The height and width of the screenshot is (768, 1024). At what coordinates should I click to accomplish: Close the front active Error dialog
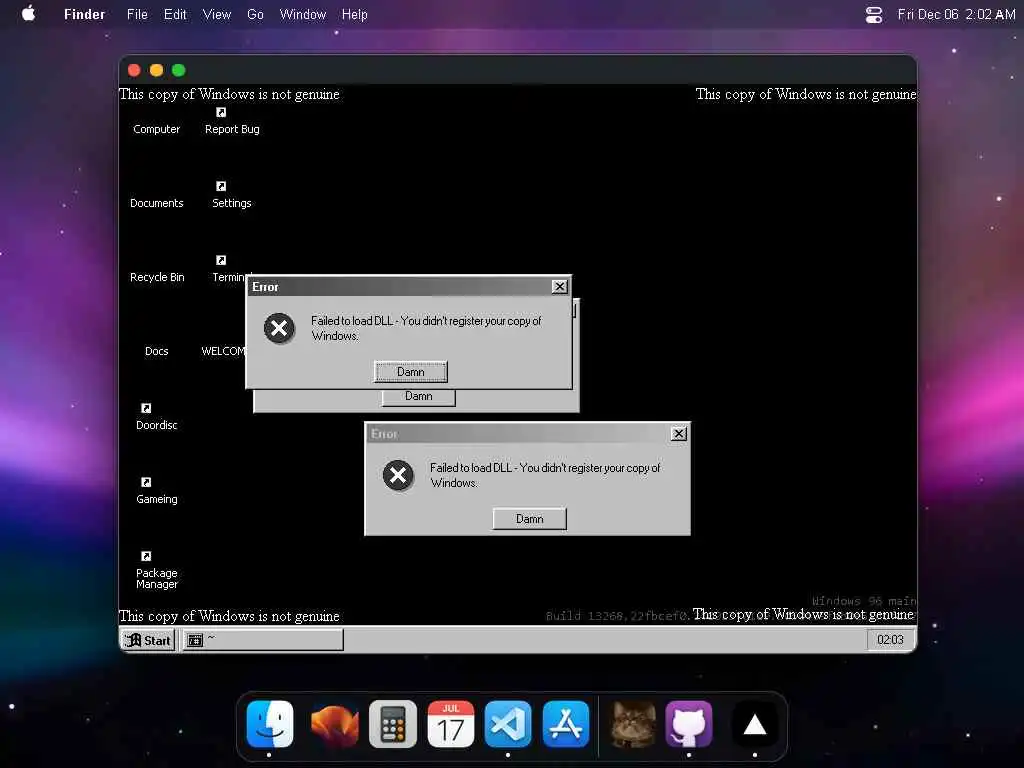click(560, 287)
